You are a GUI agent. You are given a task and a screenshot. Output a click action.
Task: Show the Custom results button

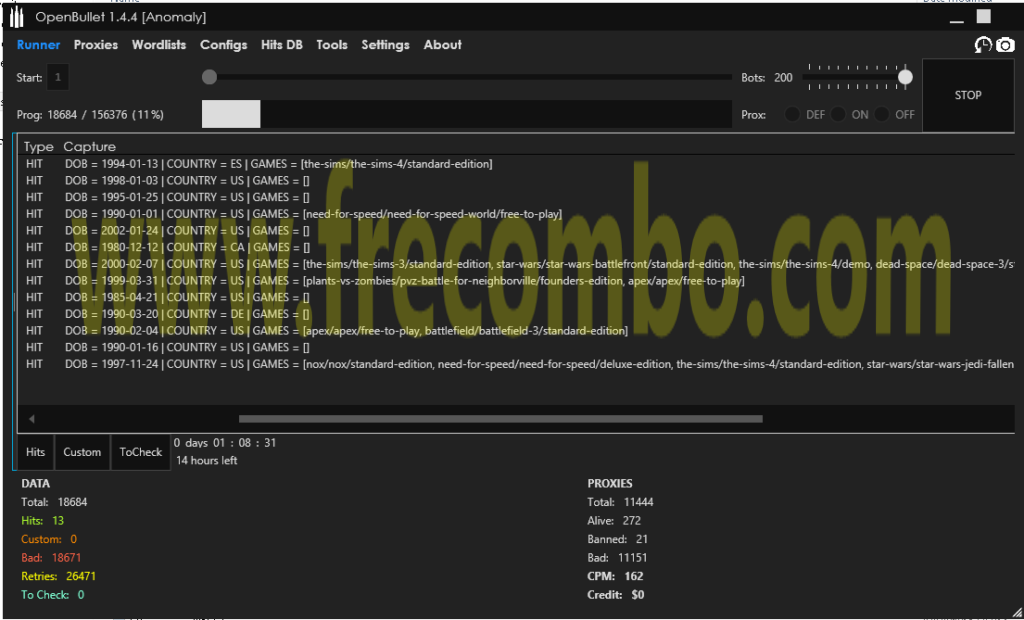[82, 452]
